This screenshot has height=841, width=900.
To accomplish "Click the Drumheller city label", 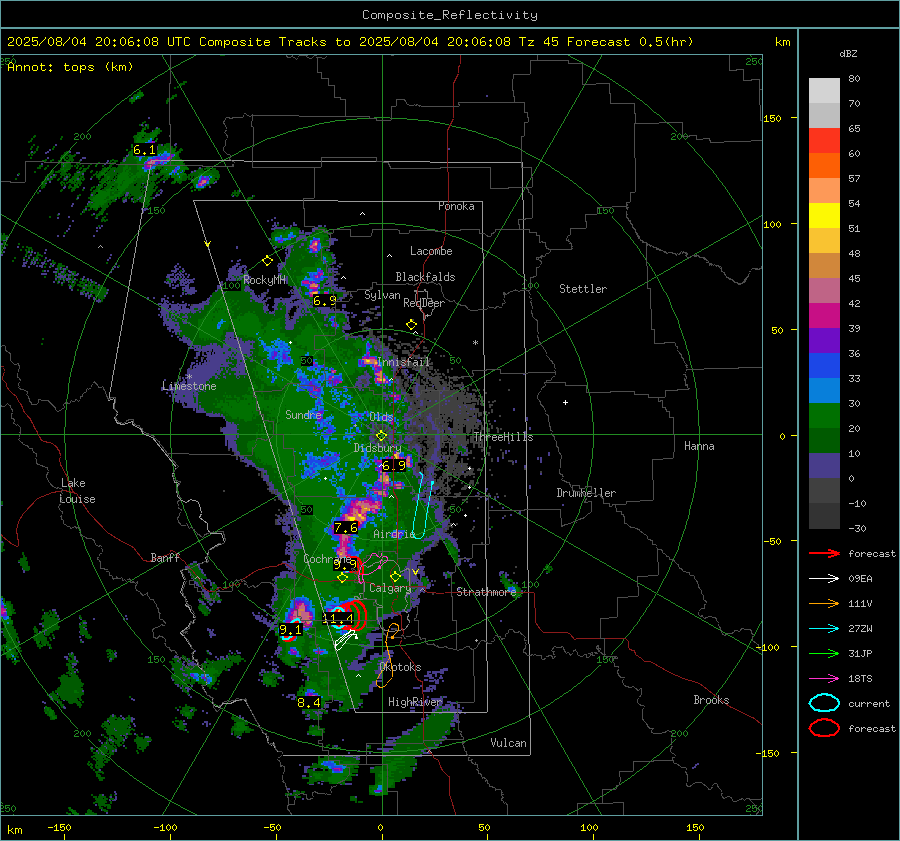I will (x=586, y=493).
